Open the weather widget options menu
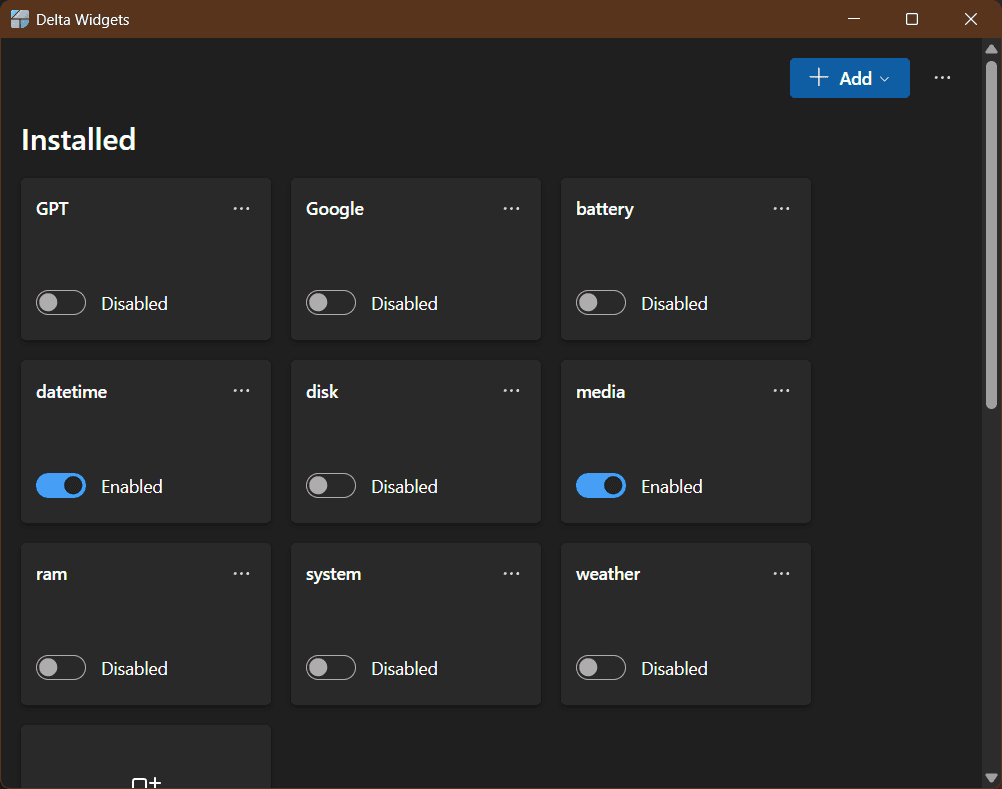 pyautogui.click(x=781, y=573)
